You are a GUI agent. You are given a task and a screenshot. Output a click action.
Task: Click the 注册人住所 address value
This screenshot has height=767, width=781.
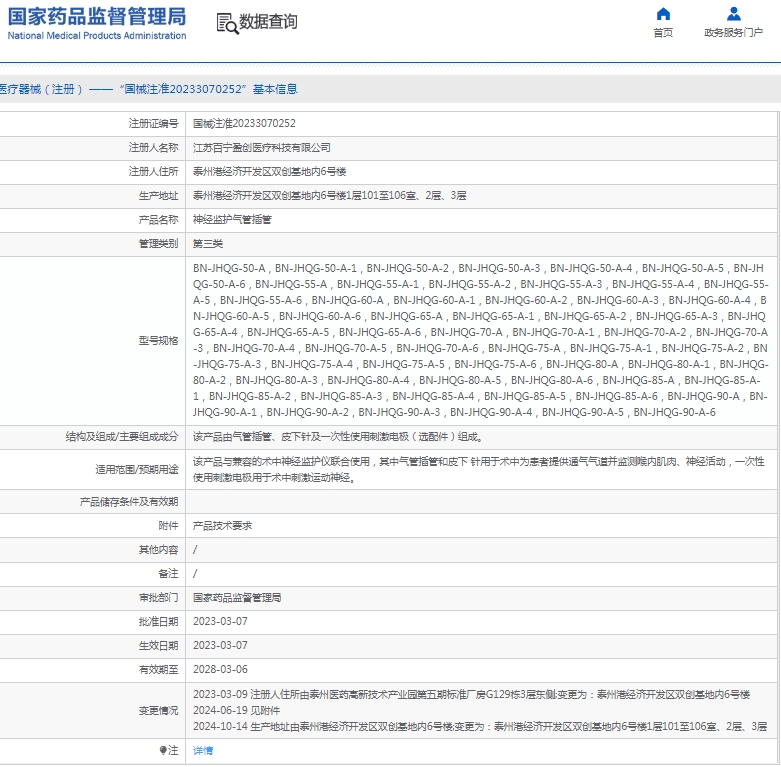(x=269, y=171)
